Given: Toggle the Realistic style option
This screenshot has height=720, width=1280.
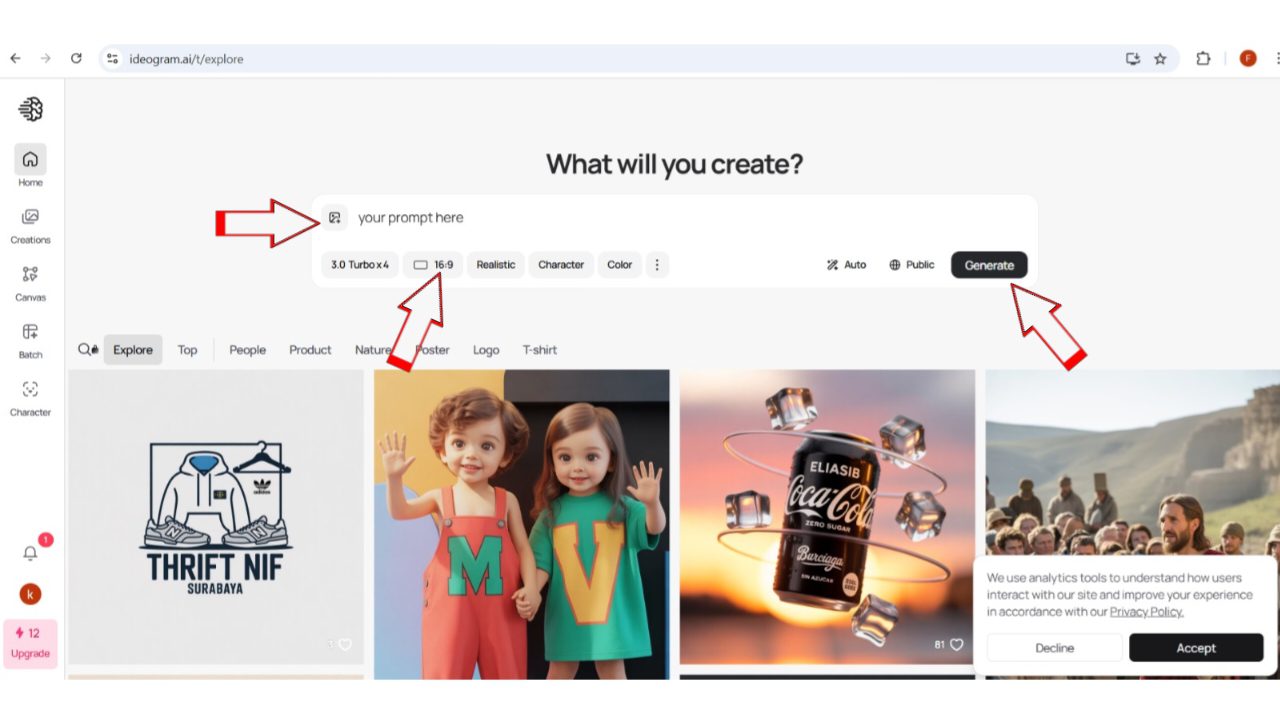Looking at the screenshot, I should point(495,265).
